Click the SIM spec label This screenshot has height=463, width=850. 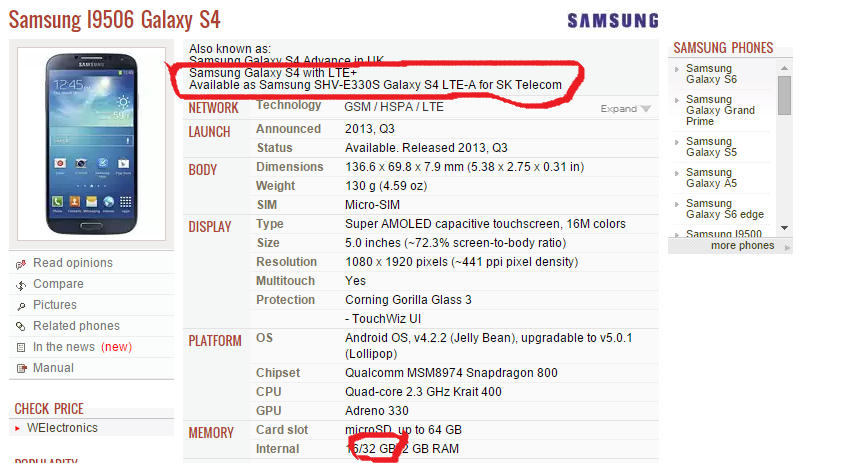pyautogui.click(x=267, y=205)
